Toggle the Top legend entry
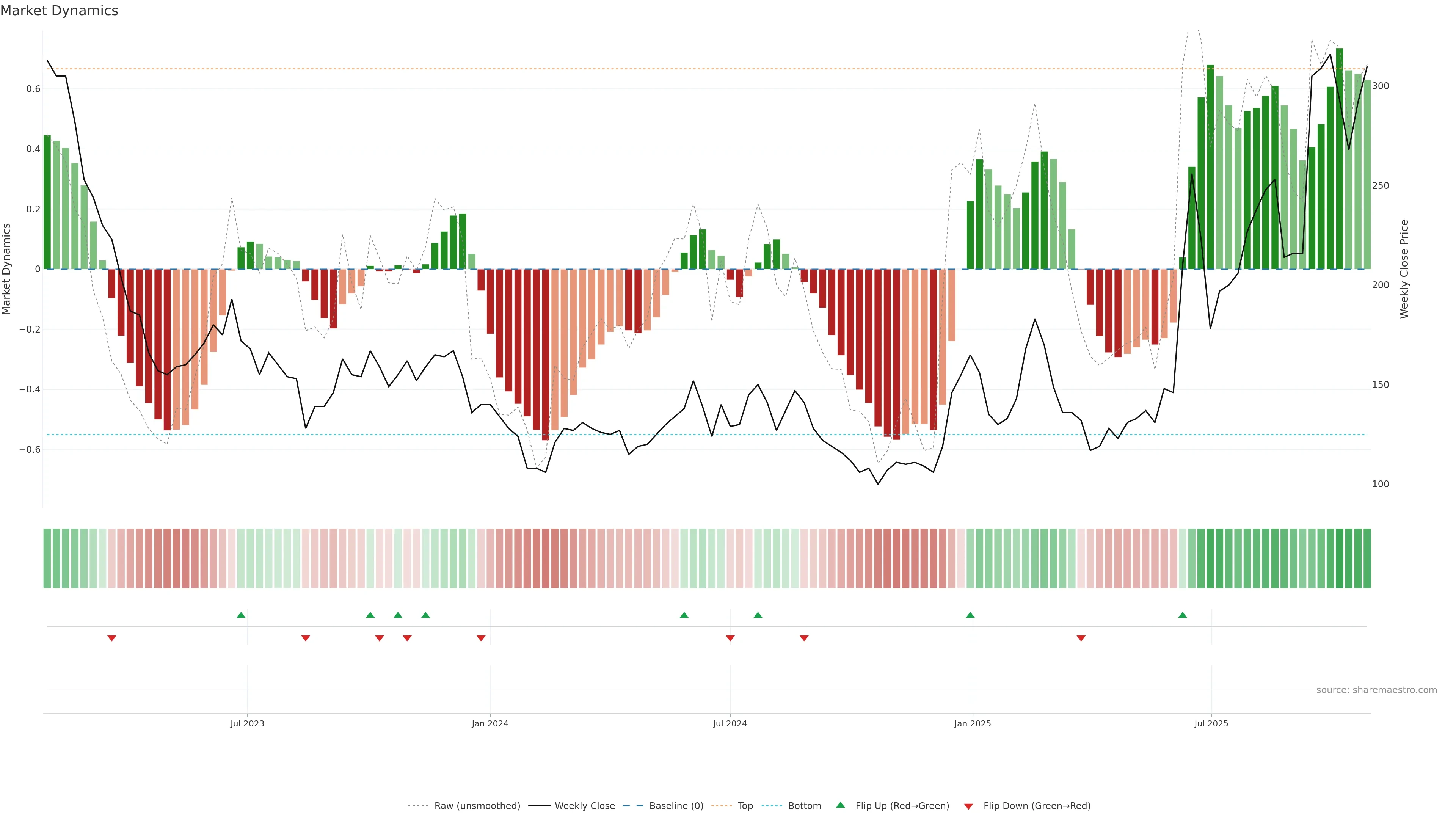Screen dimensions: 1456x819 pyautogui.click(x=745, y=806)
